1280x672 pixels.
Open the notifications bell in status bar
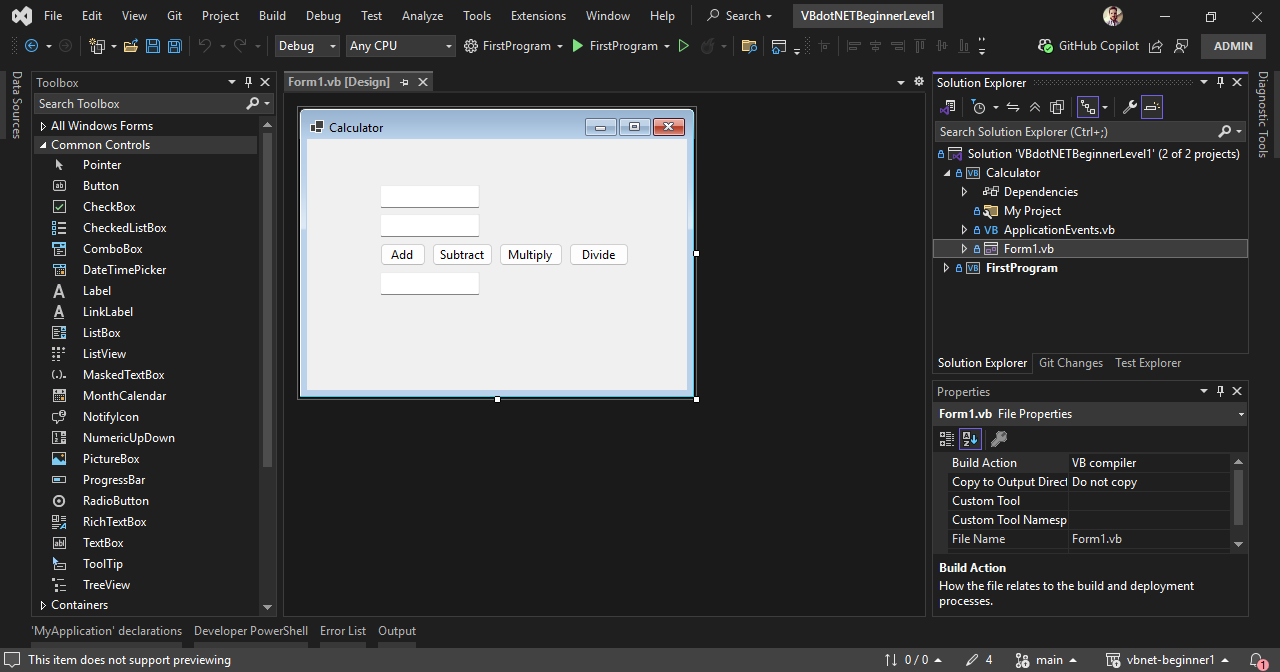[x=1258, y=660]
